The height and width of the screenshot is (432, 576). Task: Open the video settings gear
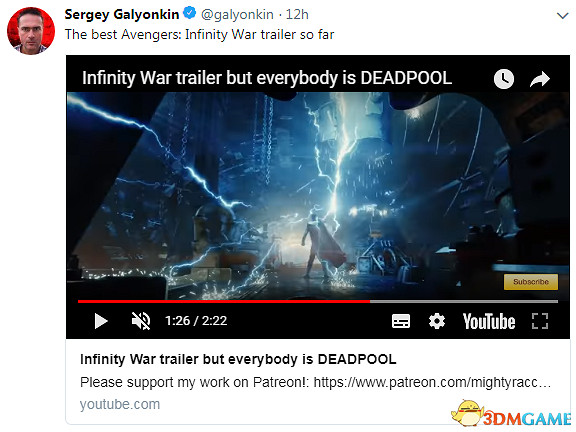tap(437, 321)
